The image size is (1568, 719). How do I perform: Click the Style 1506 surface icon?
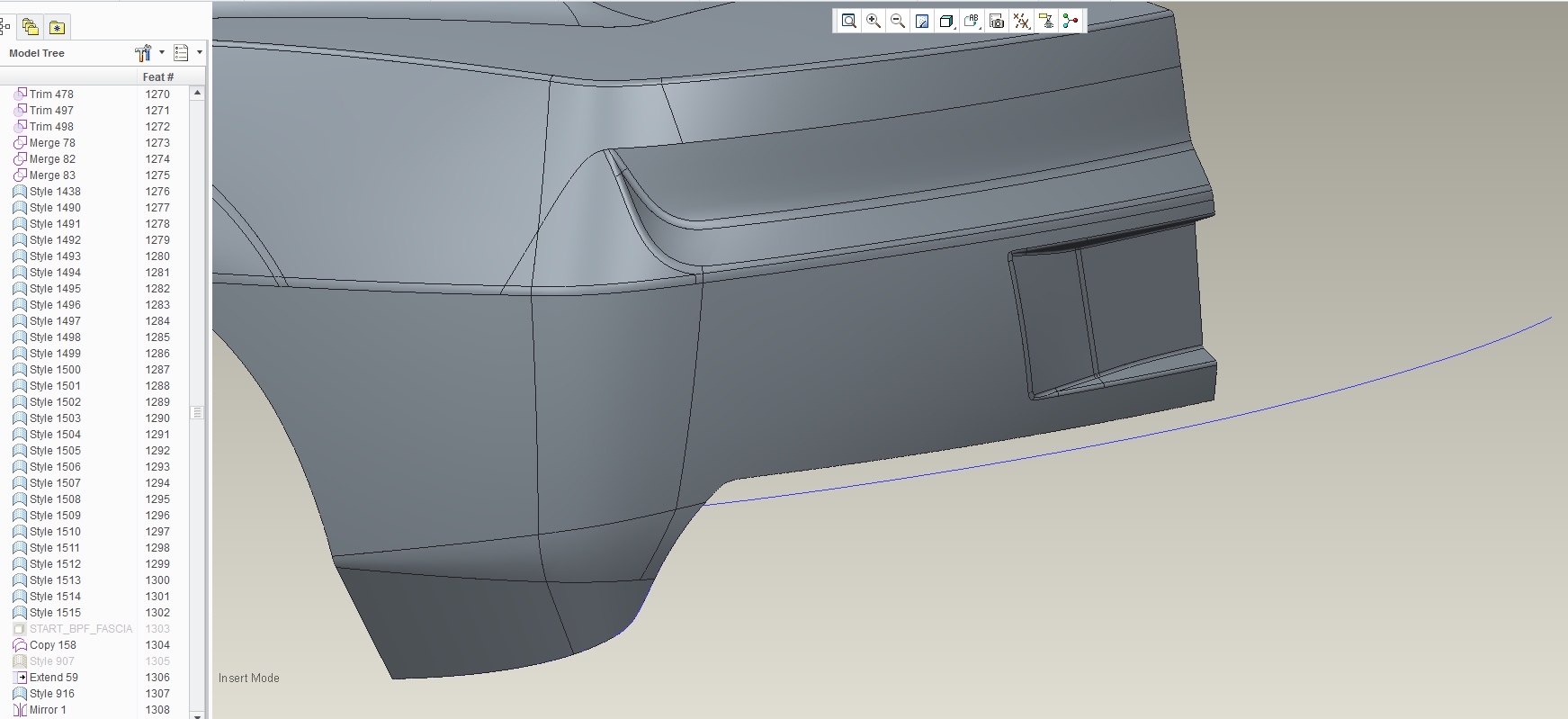(x=20, y=467)
